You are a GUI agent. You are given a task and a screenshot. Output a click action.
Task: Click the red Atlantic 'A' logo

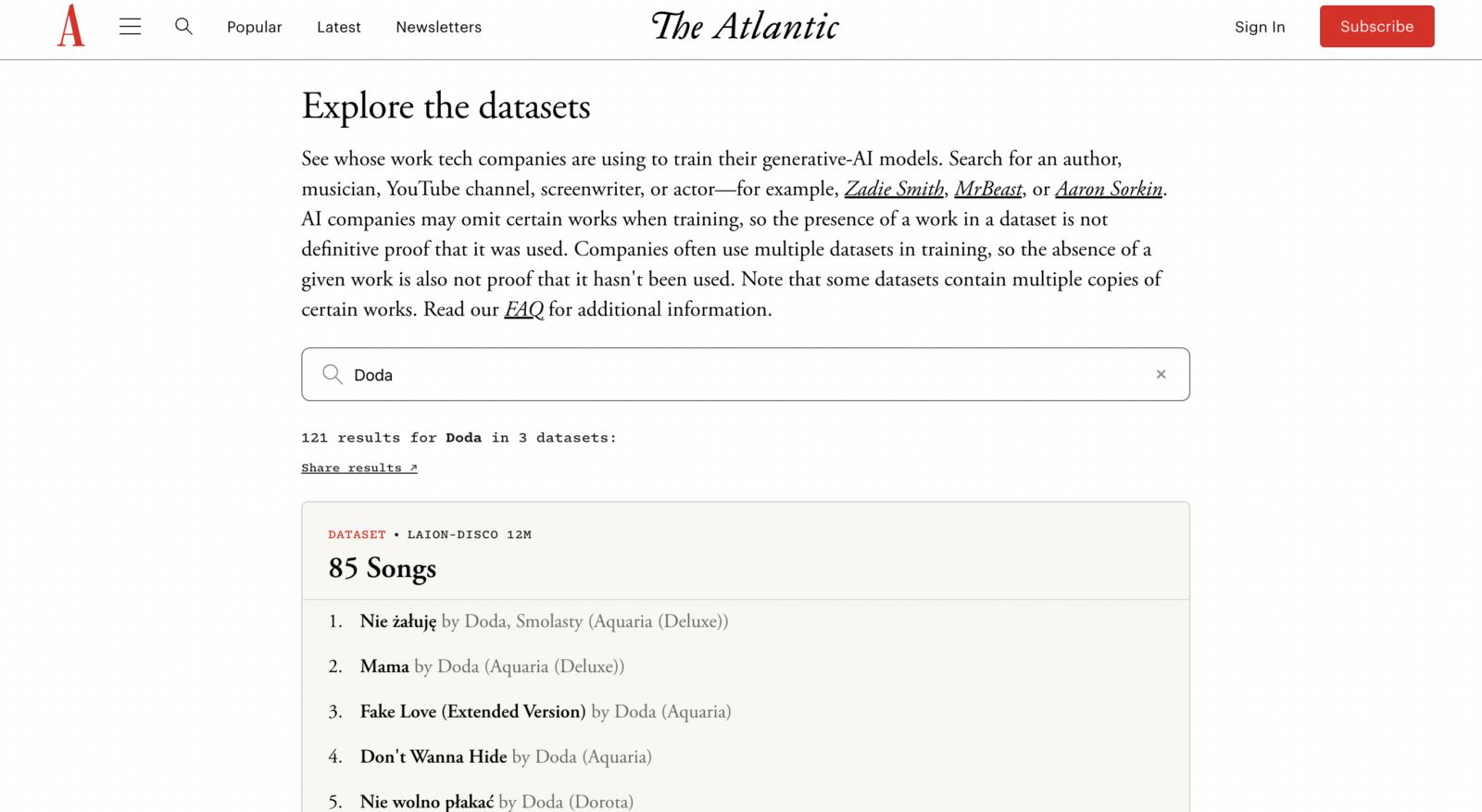pyautogui.click(x=70, y=26)
